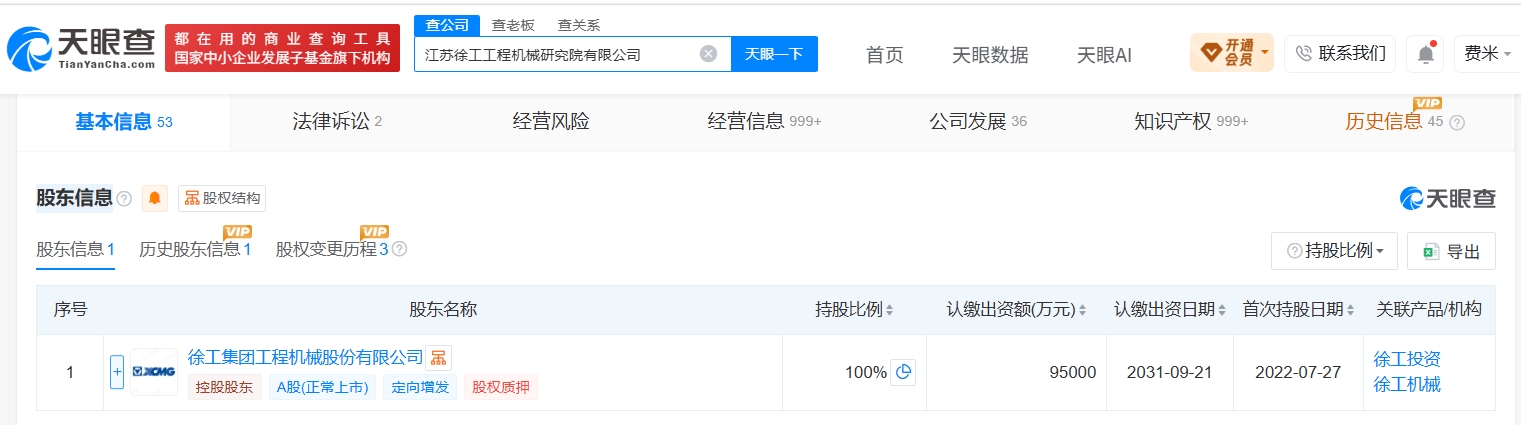
Task: Click the help icon after 股权变更历程
Action: click(400, 249)
